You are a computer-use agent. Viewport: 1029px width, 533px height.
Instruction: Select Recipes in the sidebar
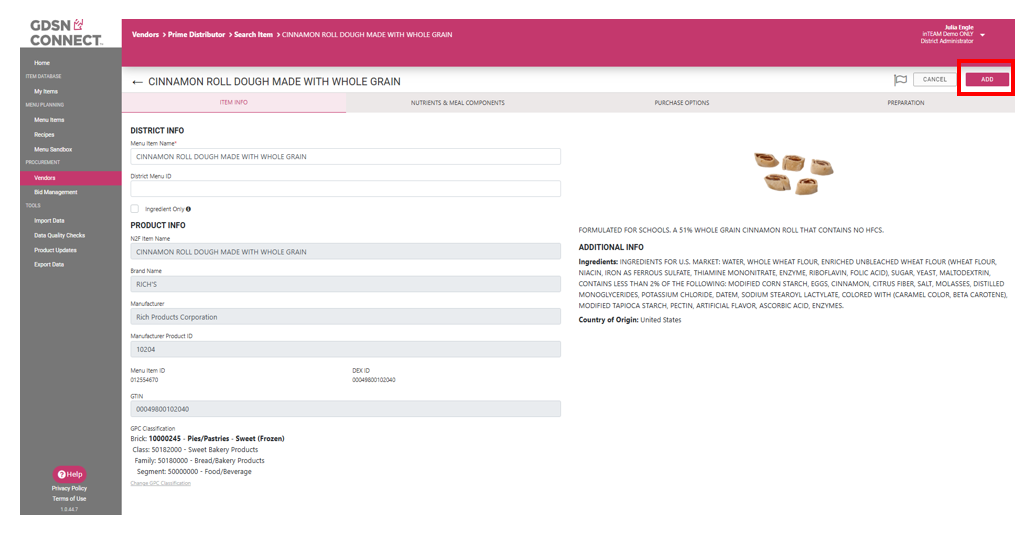(x=44, y=135)
